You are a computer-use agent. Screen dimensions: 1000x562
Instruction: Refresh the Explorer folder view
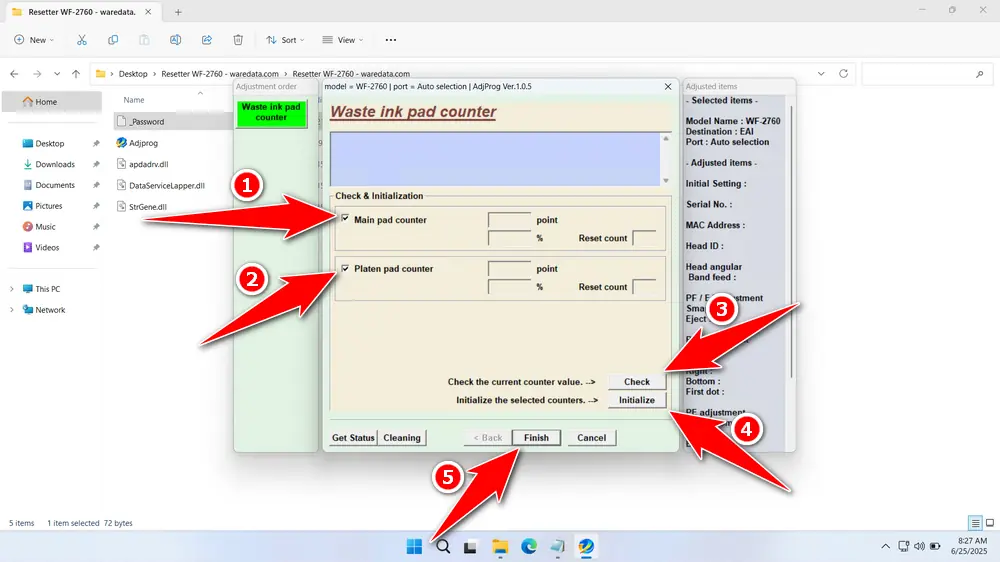843,73
